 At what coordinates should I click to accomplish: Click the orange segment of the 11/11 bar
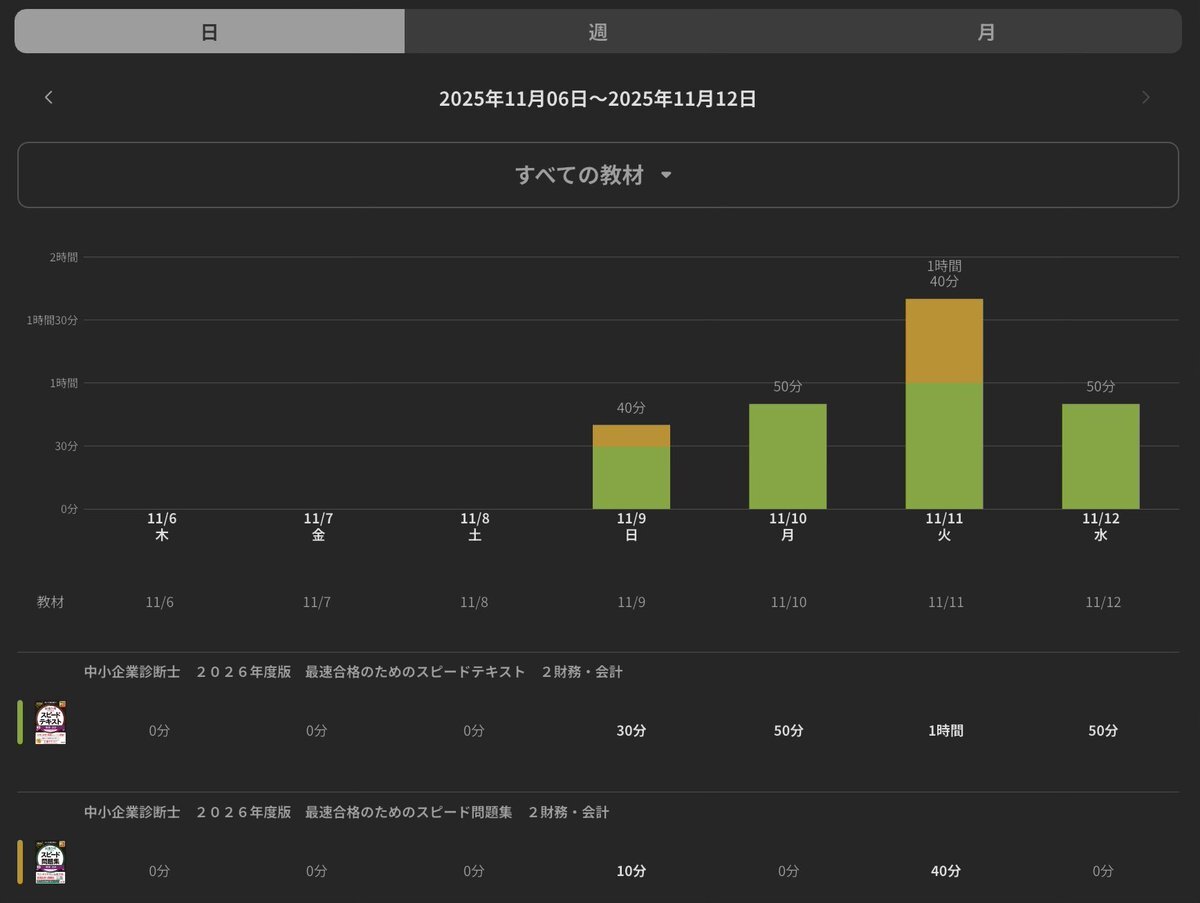tap(944, 340)
